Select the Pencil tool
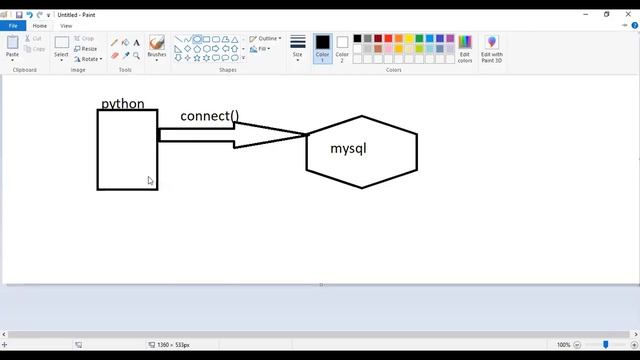Viewport: 640px width, 360px height. [114, 42]
